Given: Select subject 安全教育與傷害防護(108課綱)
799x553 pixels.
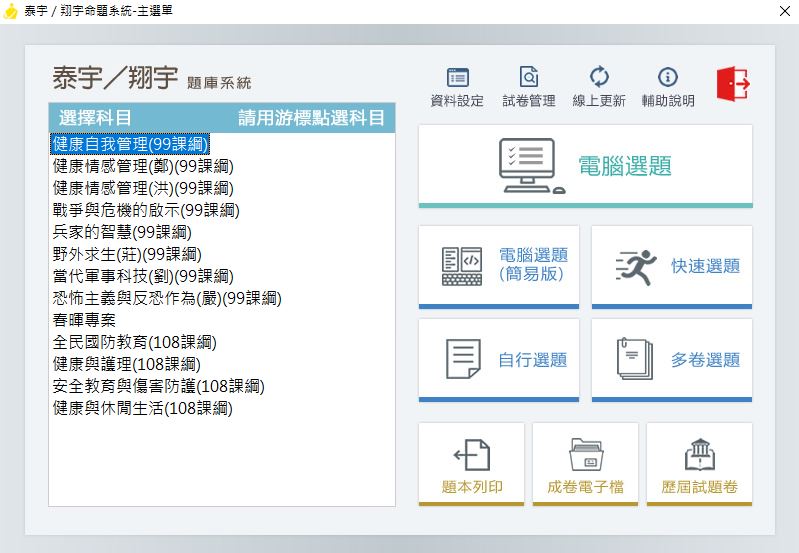Looking at the screenshot, I should click(158, 386).
